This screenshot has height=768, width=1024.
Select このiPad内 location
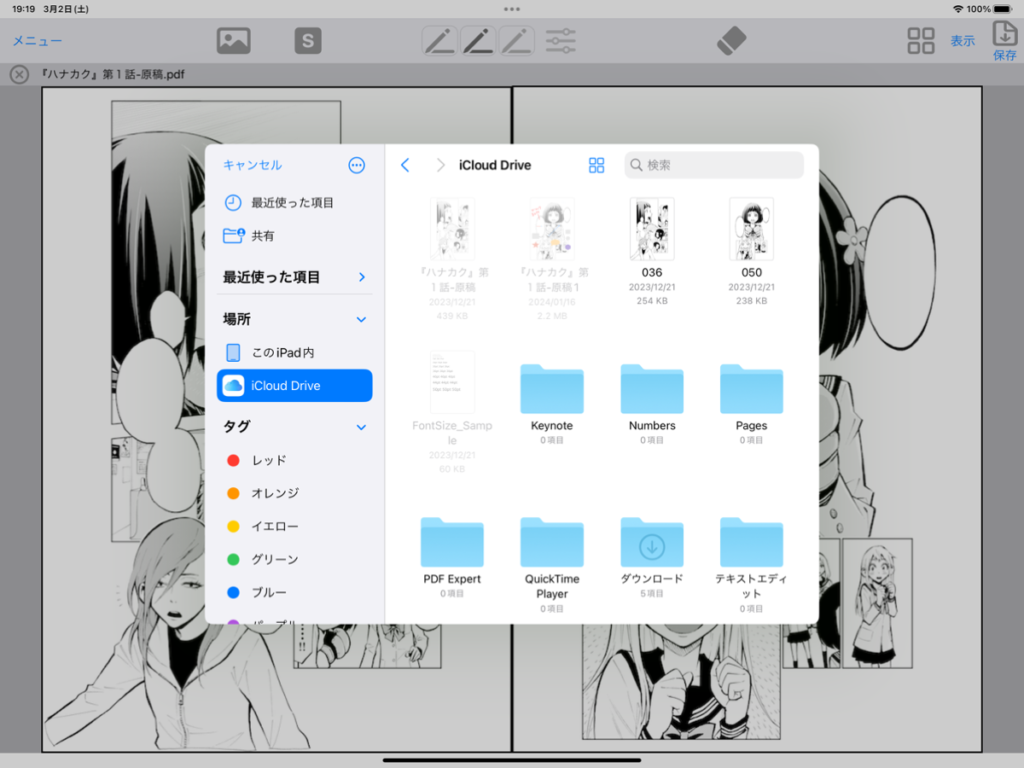[x=295, y=353]
